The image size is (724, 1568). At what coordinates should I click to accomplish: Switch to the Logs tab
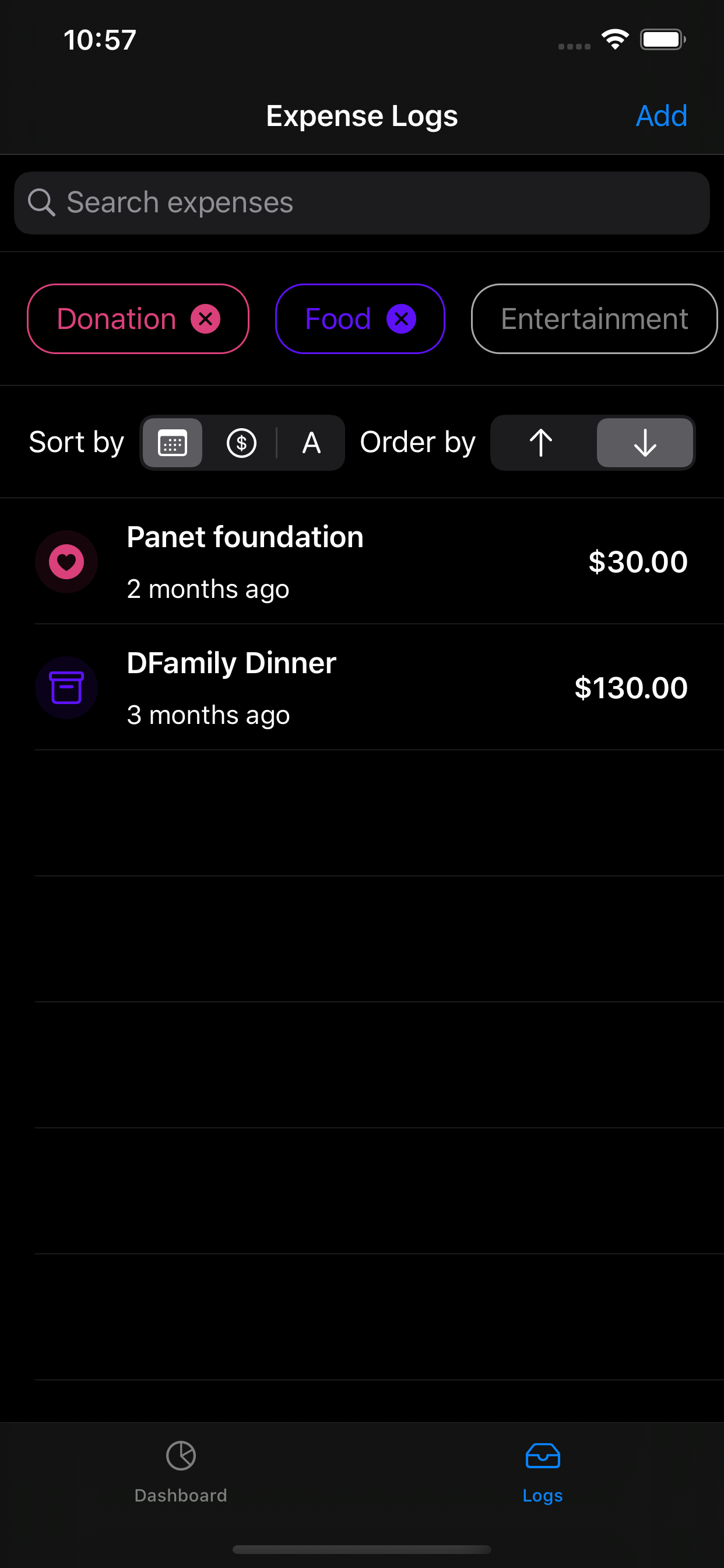point(542,1470)
